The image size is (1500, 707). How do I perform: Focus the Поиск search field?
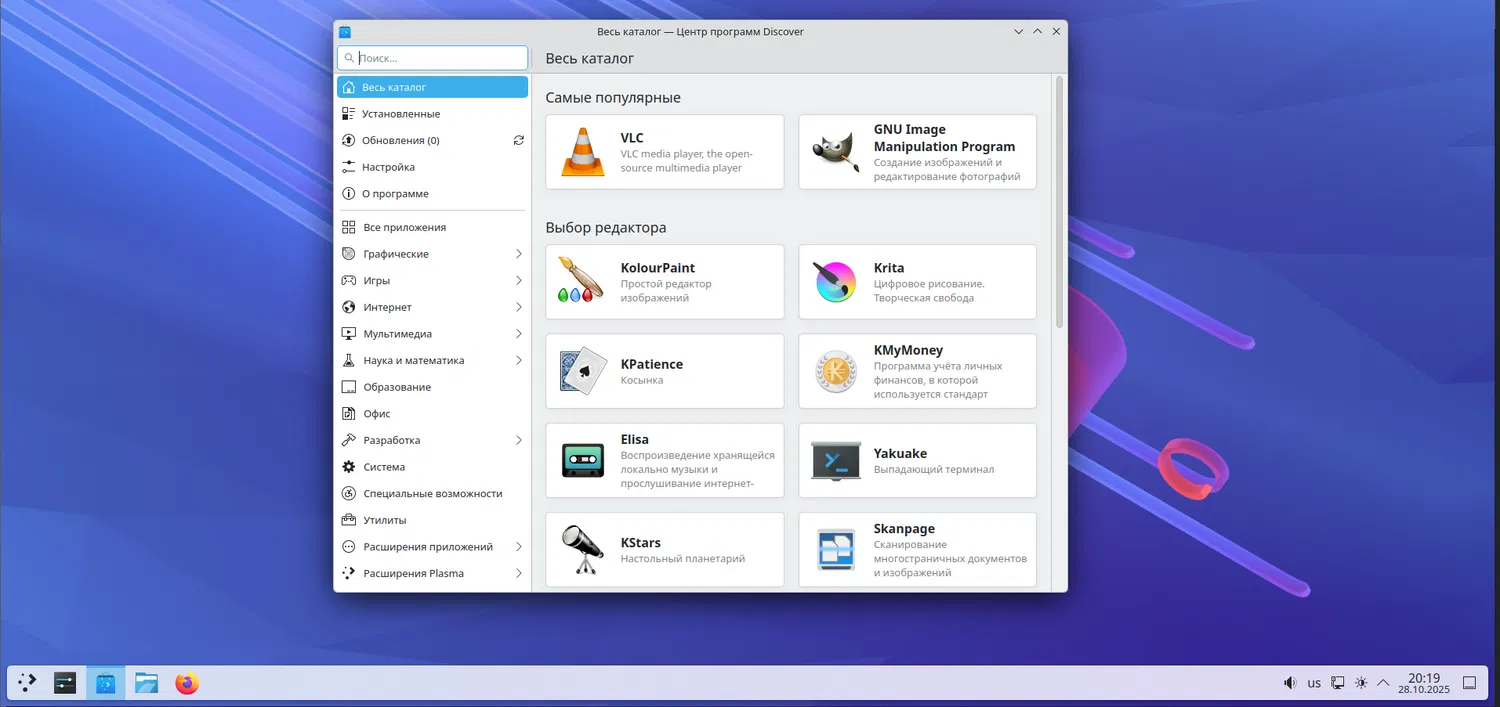[432, 58]
